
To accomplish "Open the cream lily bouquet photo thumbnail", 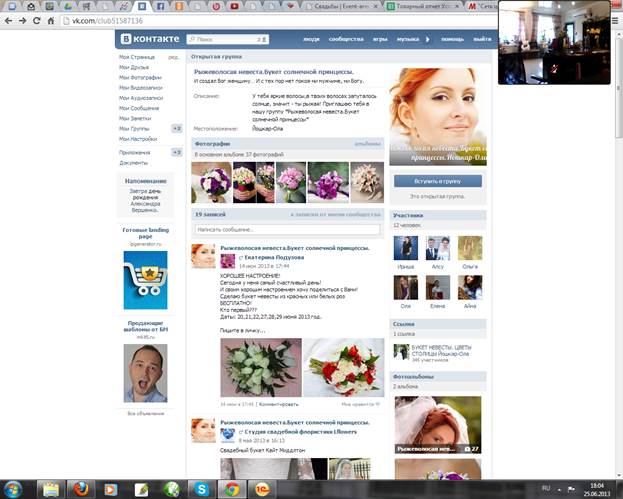I will click(367, 182).
